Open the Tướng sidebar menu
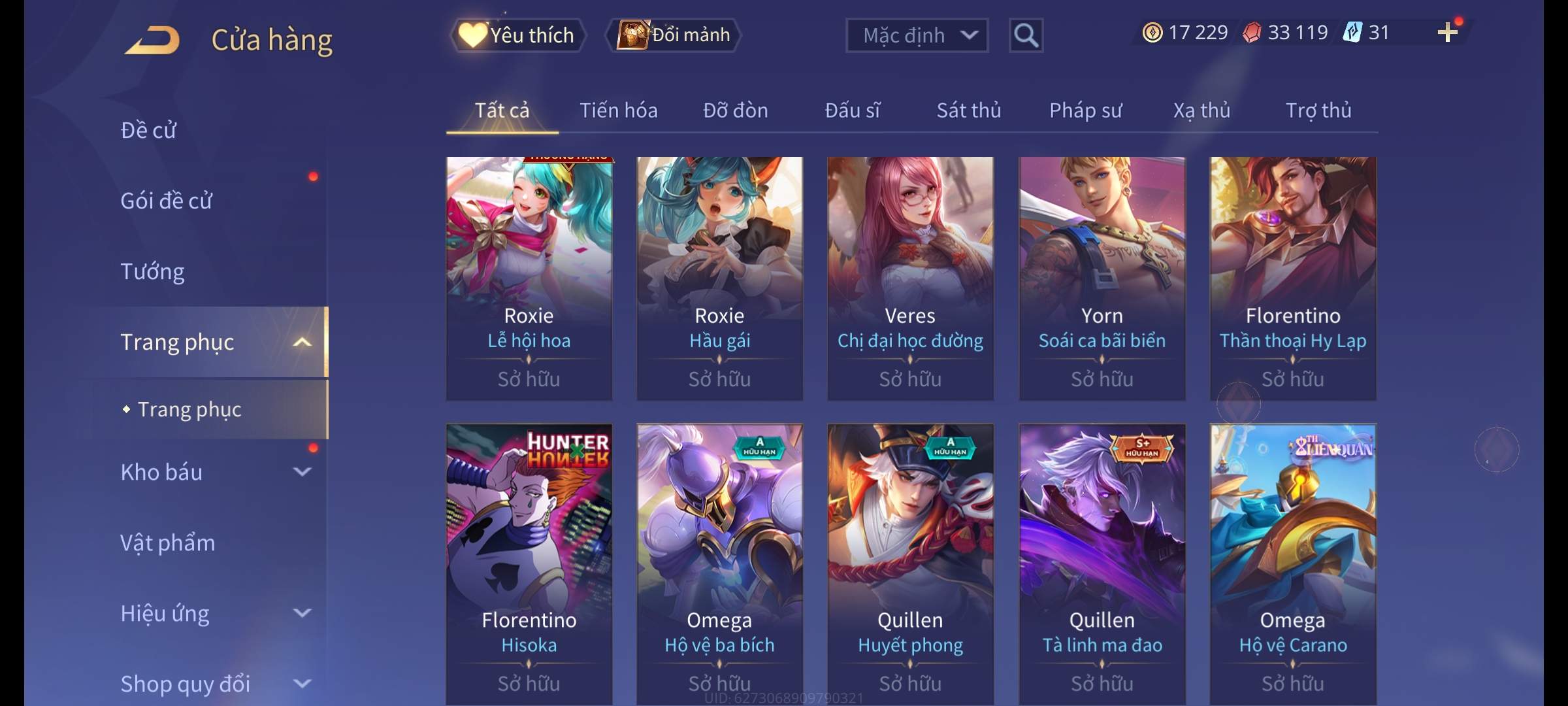Image resolution: width=1568 pixels, height=706 pixels. (152, 271)
